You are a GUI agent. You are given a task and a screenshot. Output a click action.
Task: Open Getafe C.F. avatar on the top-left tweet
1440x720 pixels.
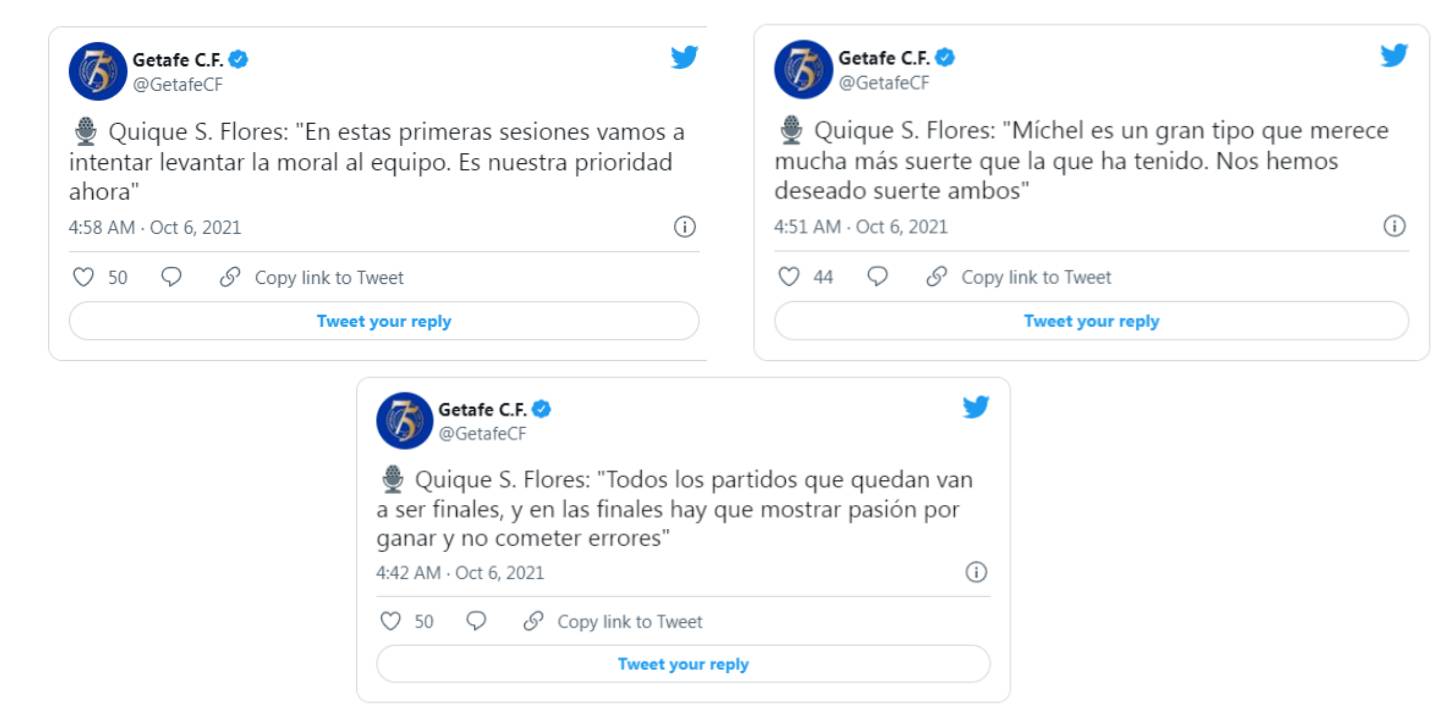pyautogui.click(x=97, y=71)
